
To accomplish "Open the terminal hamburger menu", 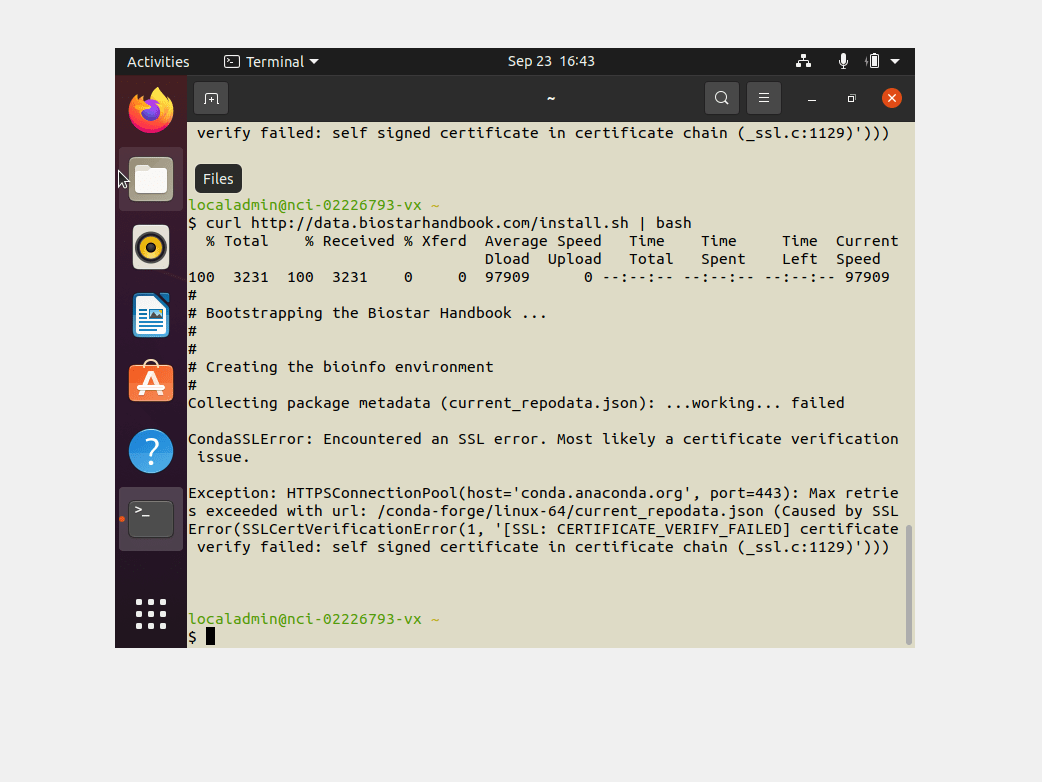I will click(x=764, y=98).
